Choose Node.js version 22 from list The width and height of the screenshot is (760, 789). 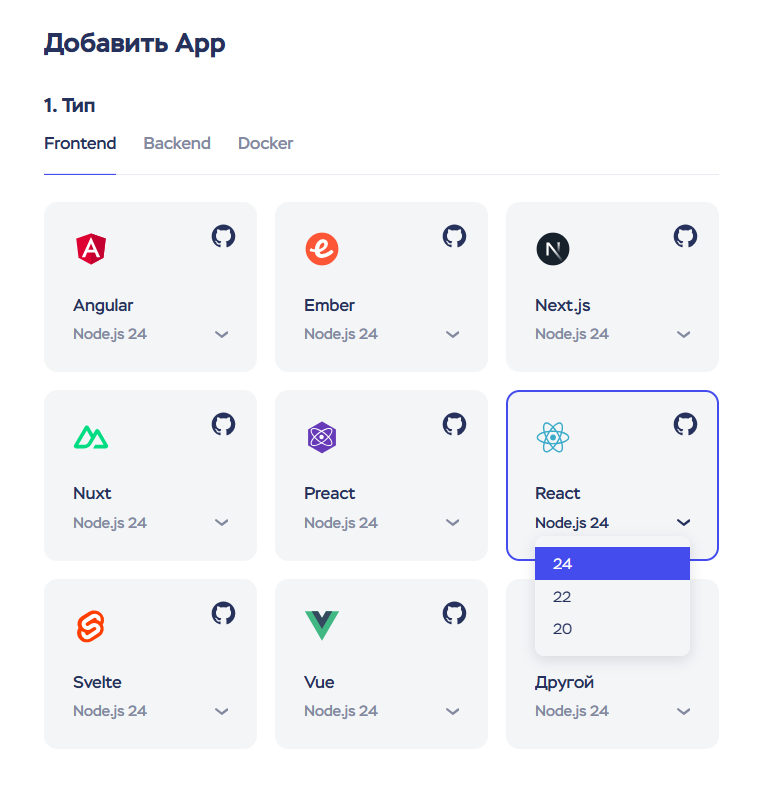(x=612, y=597)
